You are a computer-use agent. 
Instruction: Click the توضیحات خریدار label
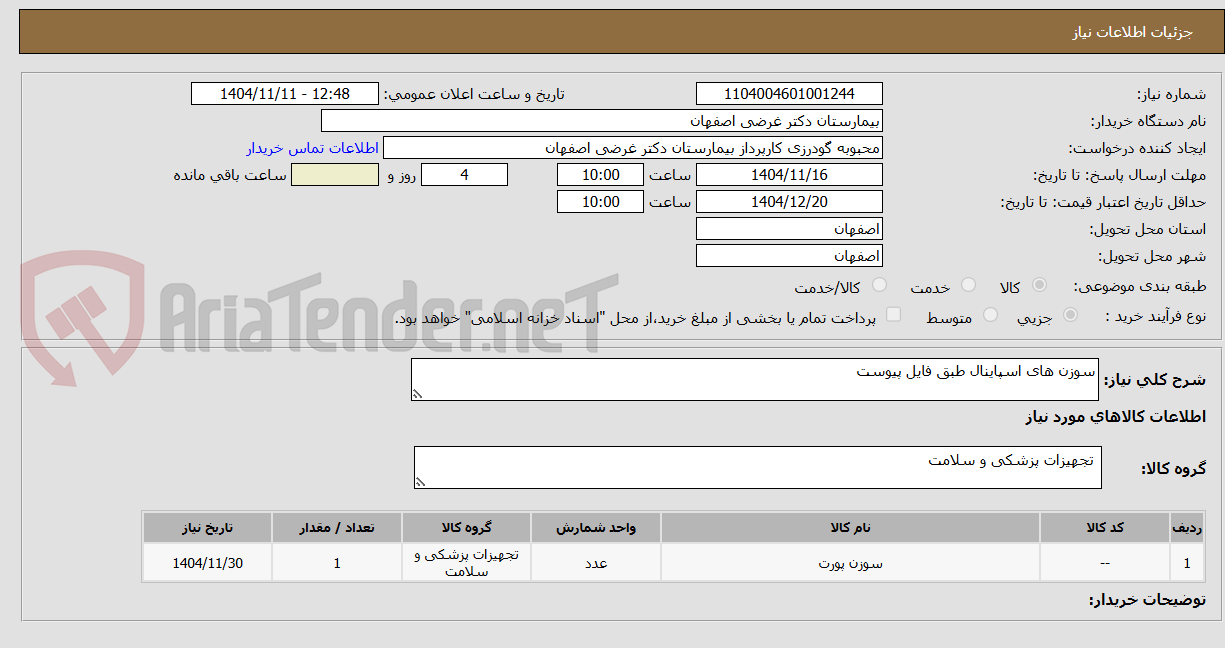pos(1146,600)
